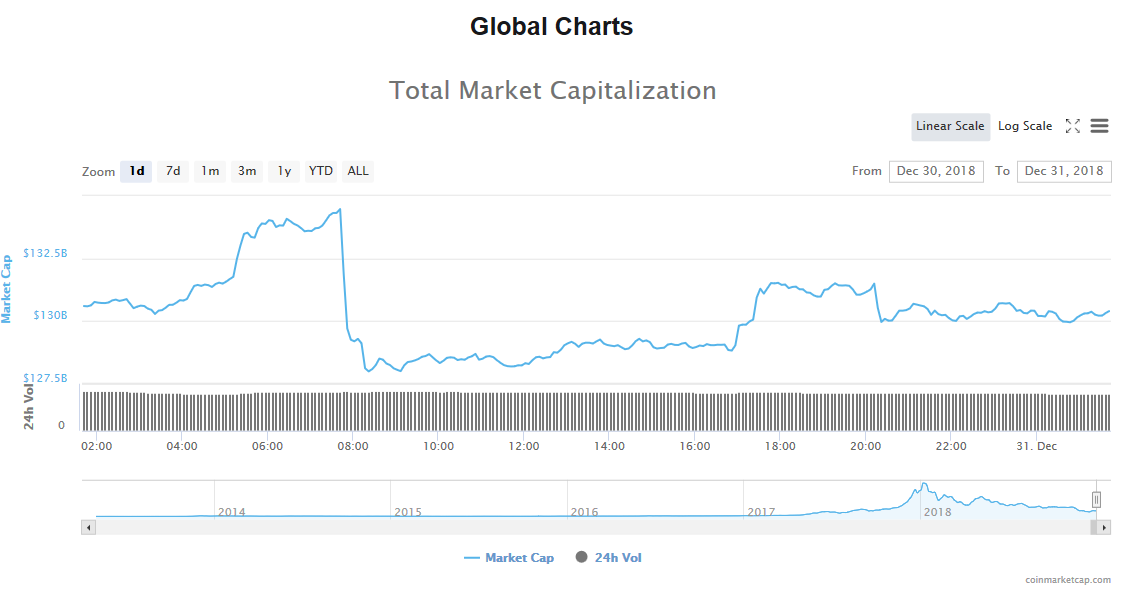Screen dimensions: 1128x598
Task: Switch chart to Log Scale
Action: click(x=1025, y=126)
